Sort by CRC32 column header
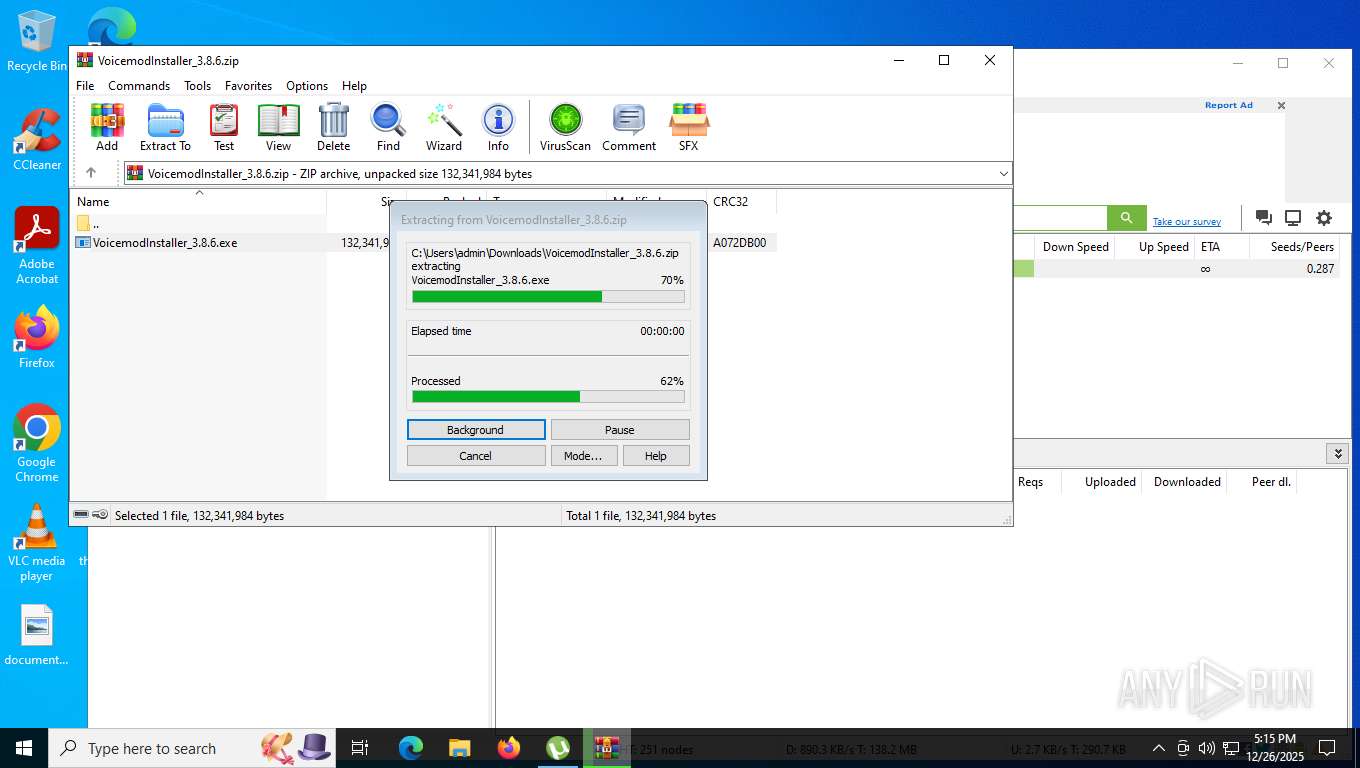The width and height of the screenshot is (1360, 768). point(741,202)
